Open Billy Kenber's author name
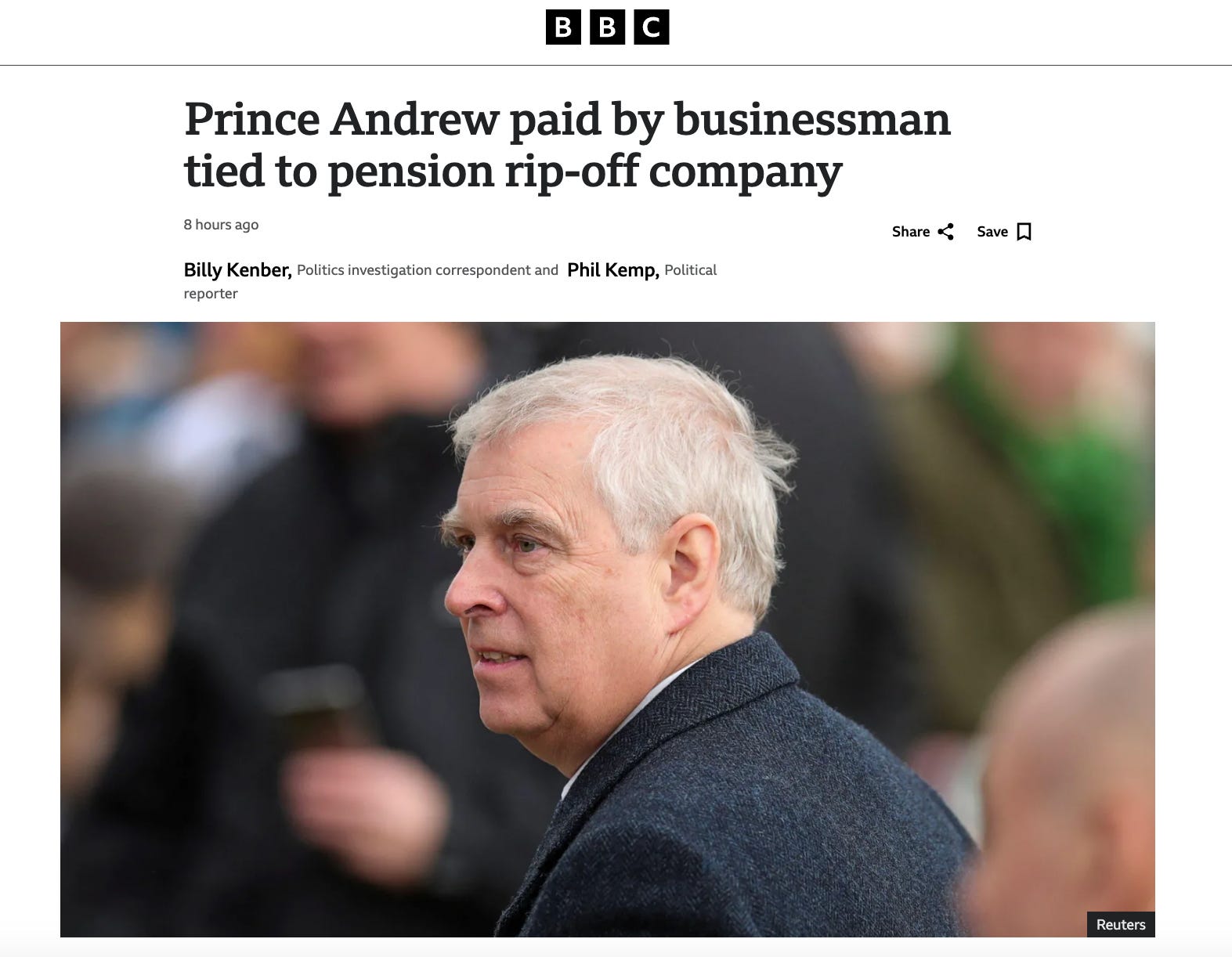Screen dimensions: 1232x957 [237, 270]
